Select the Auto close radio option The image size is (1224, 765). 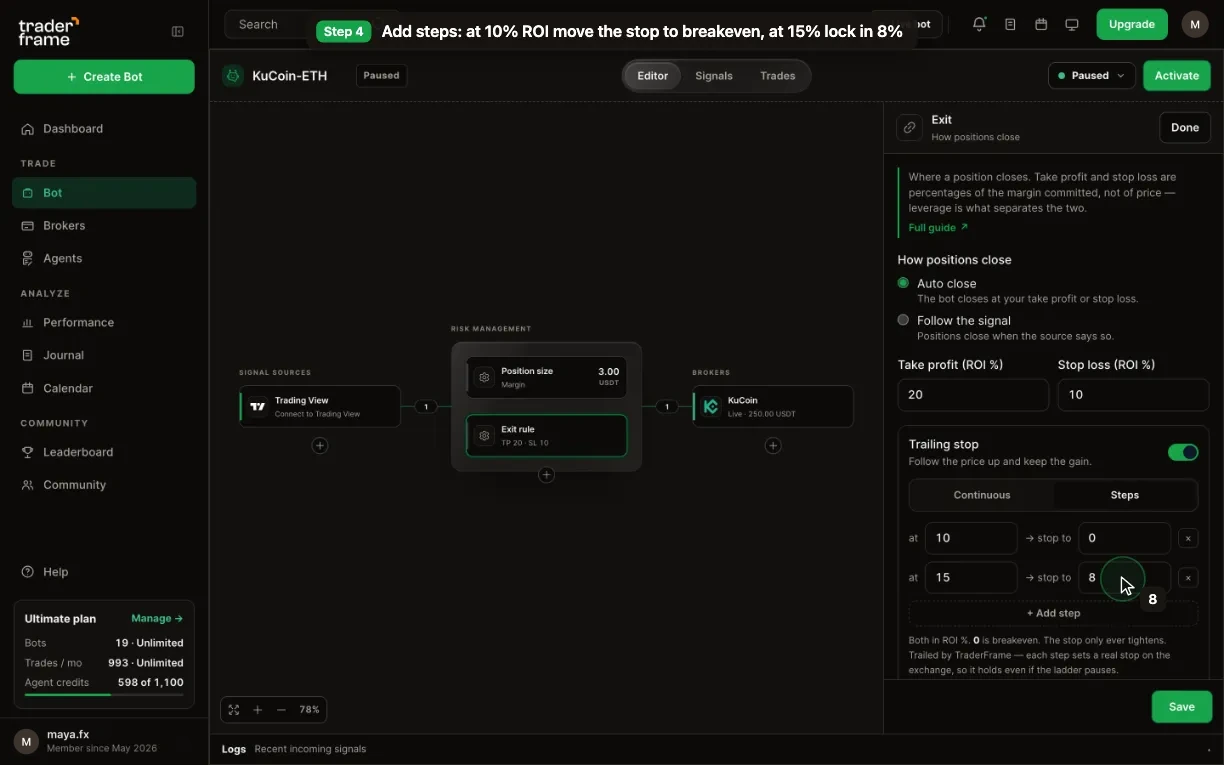903,283
